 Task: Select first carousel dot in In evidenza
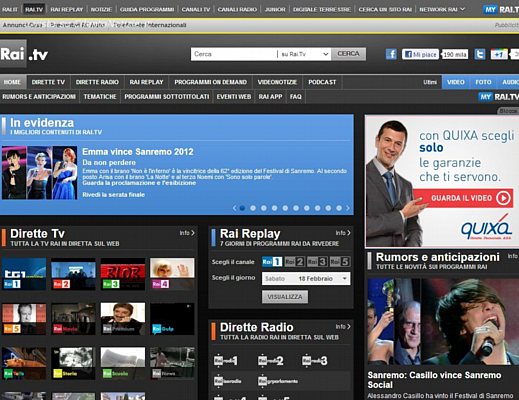click(242, 208)
